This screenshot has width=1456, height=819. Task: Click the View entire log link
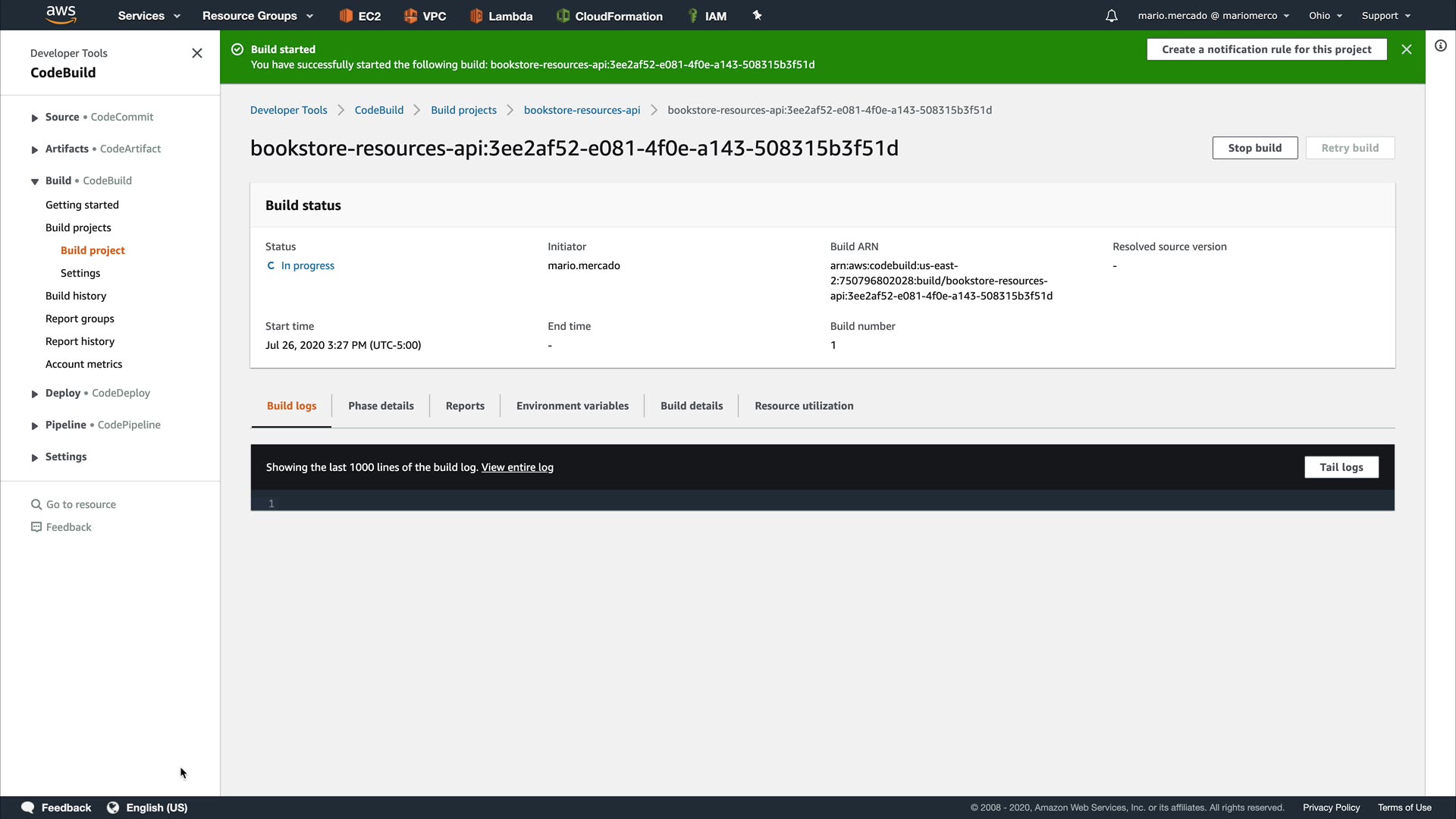click(x=517, y=467)
